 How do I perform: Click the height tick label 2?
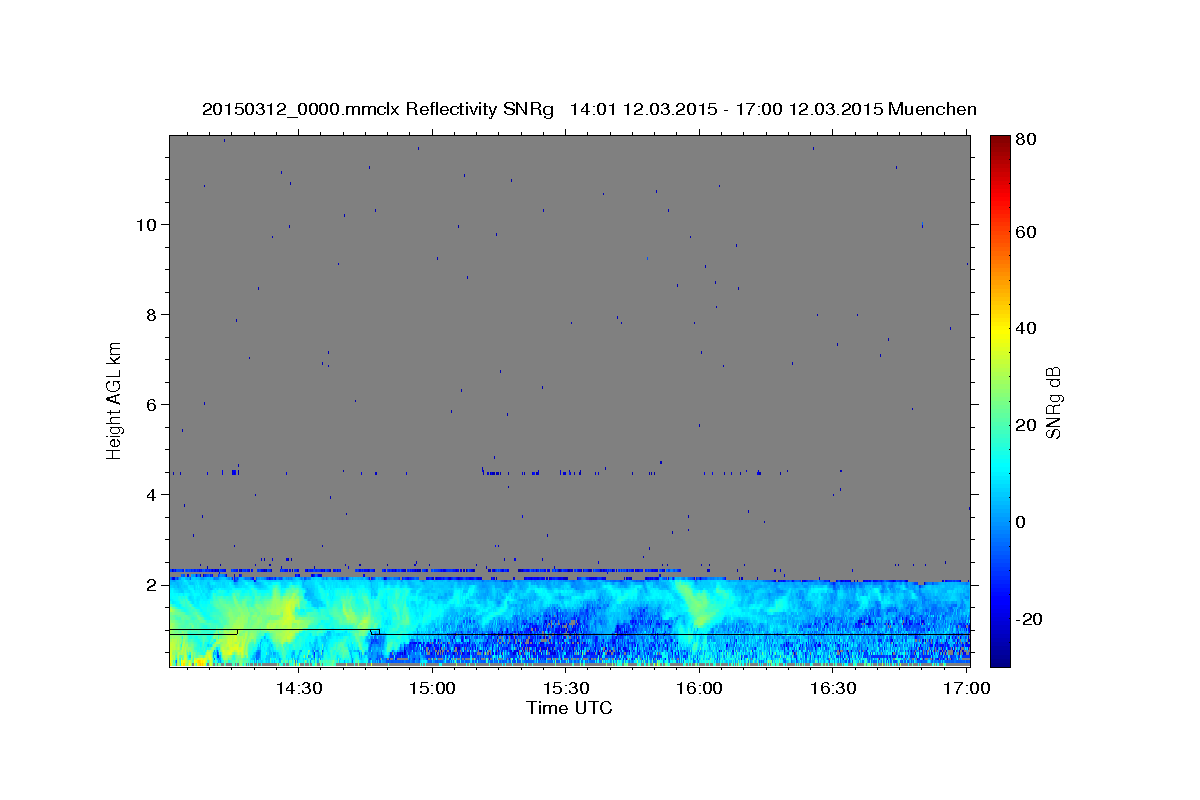tap(150, 584)
